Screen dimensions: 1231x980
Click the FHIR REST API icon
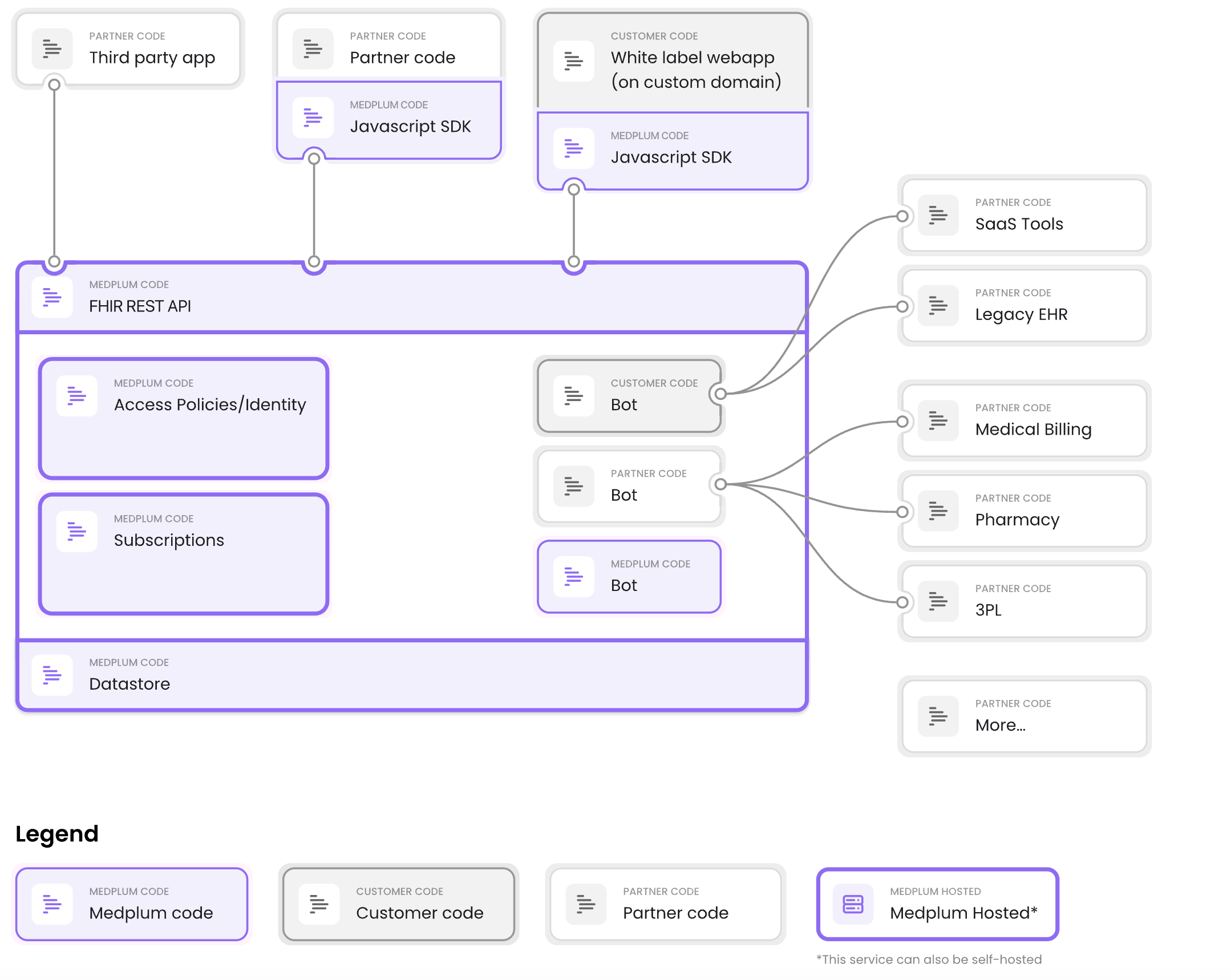[52, 297]
